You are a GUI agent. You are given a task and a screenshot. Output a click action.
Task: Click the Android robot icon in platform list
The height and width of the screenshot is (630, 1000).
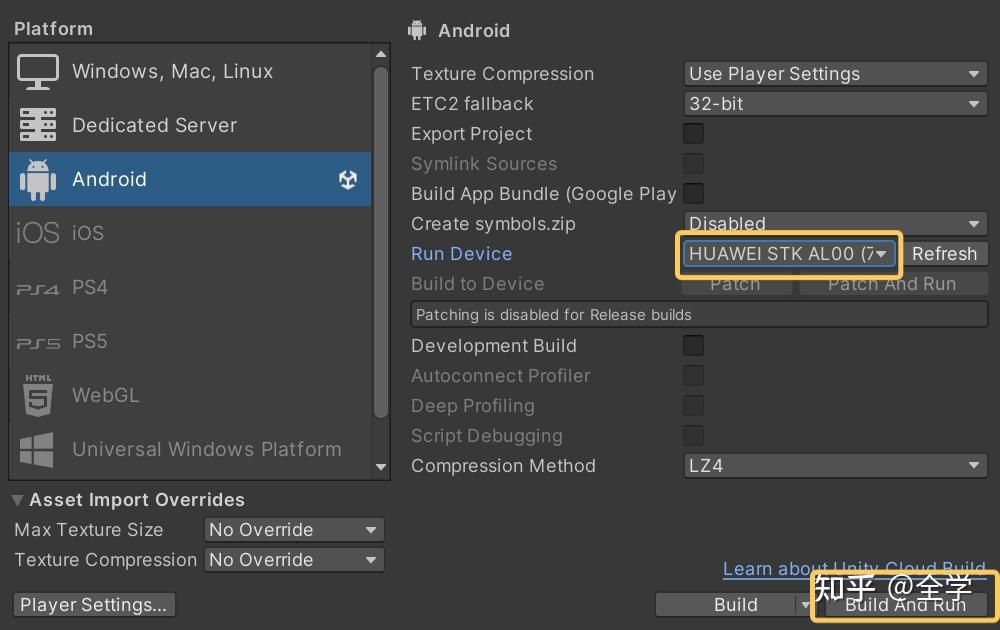coord(38,180)
